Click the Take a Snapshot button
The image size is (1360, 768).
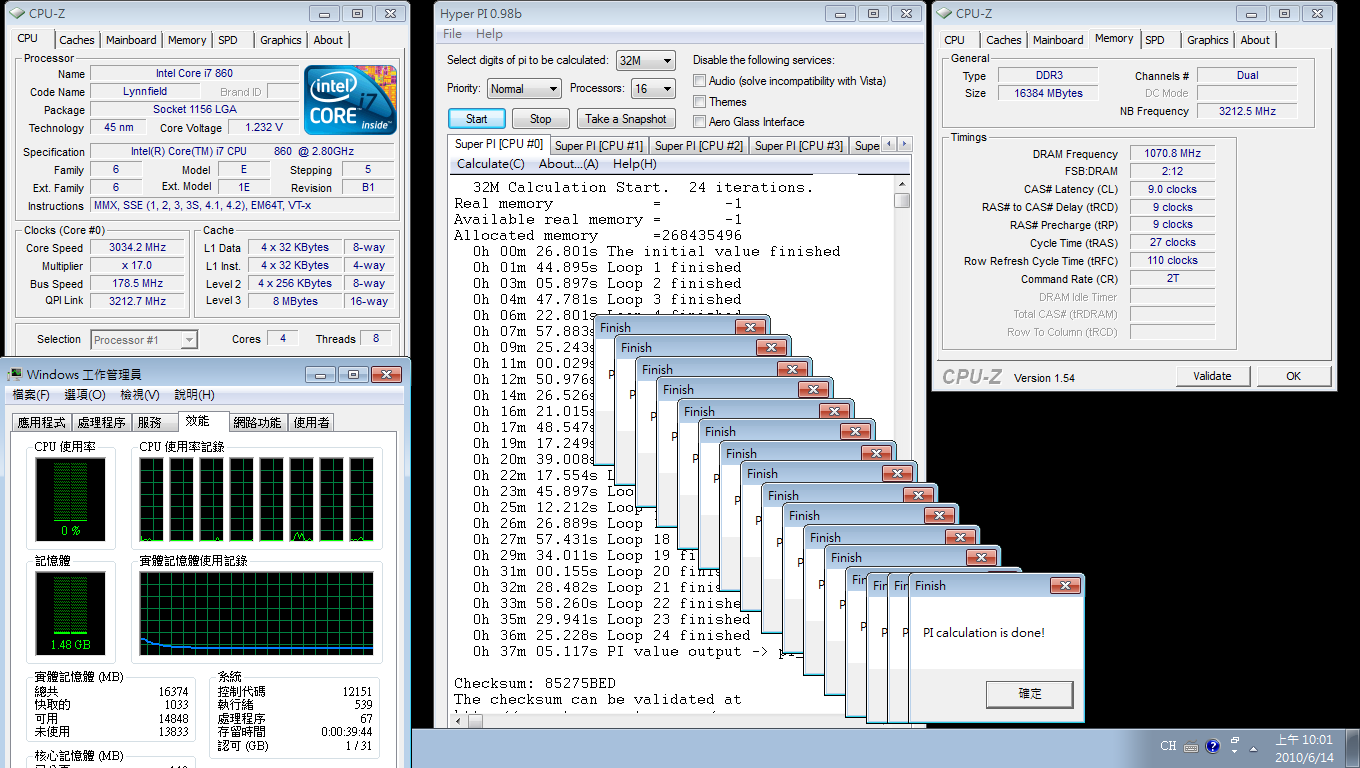(626, 119)
